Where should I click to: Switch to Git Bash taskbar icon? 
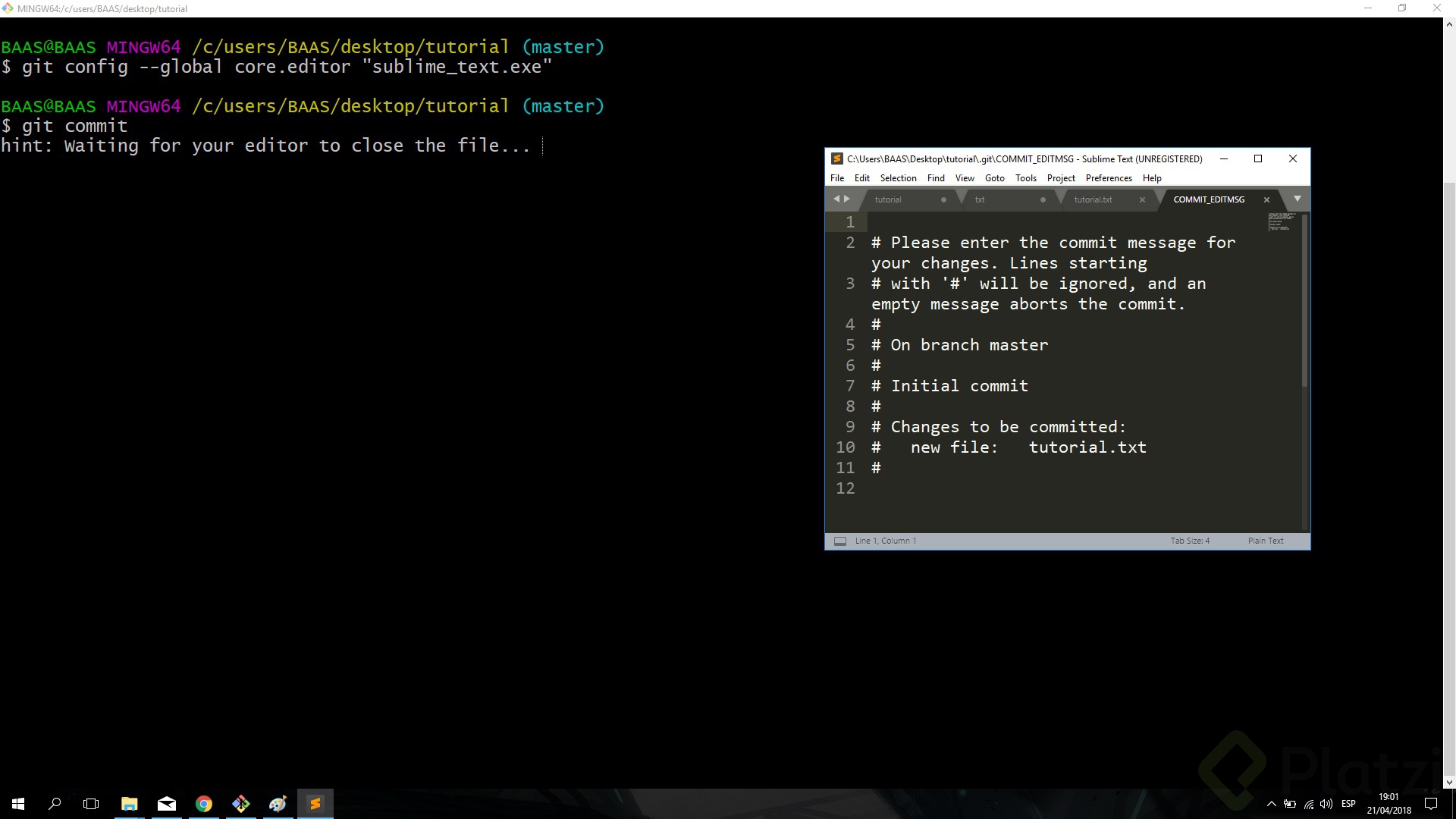click(240, 804)
